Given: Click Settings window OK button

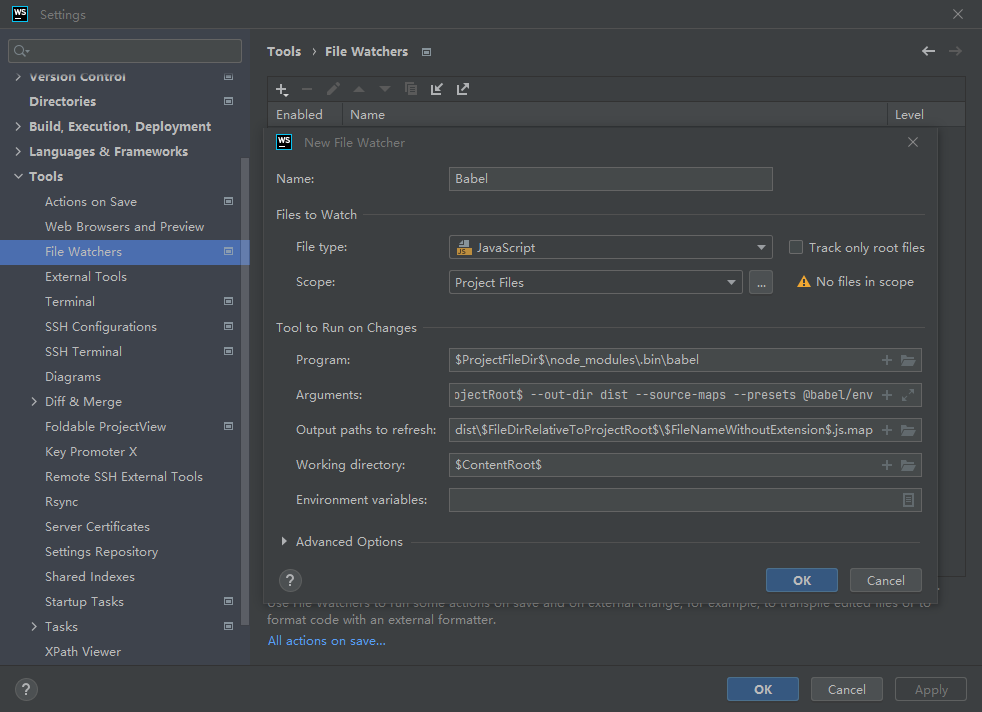Looking at the screenshot, I should [x=763, y=689].
